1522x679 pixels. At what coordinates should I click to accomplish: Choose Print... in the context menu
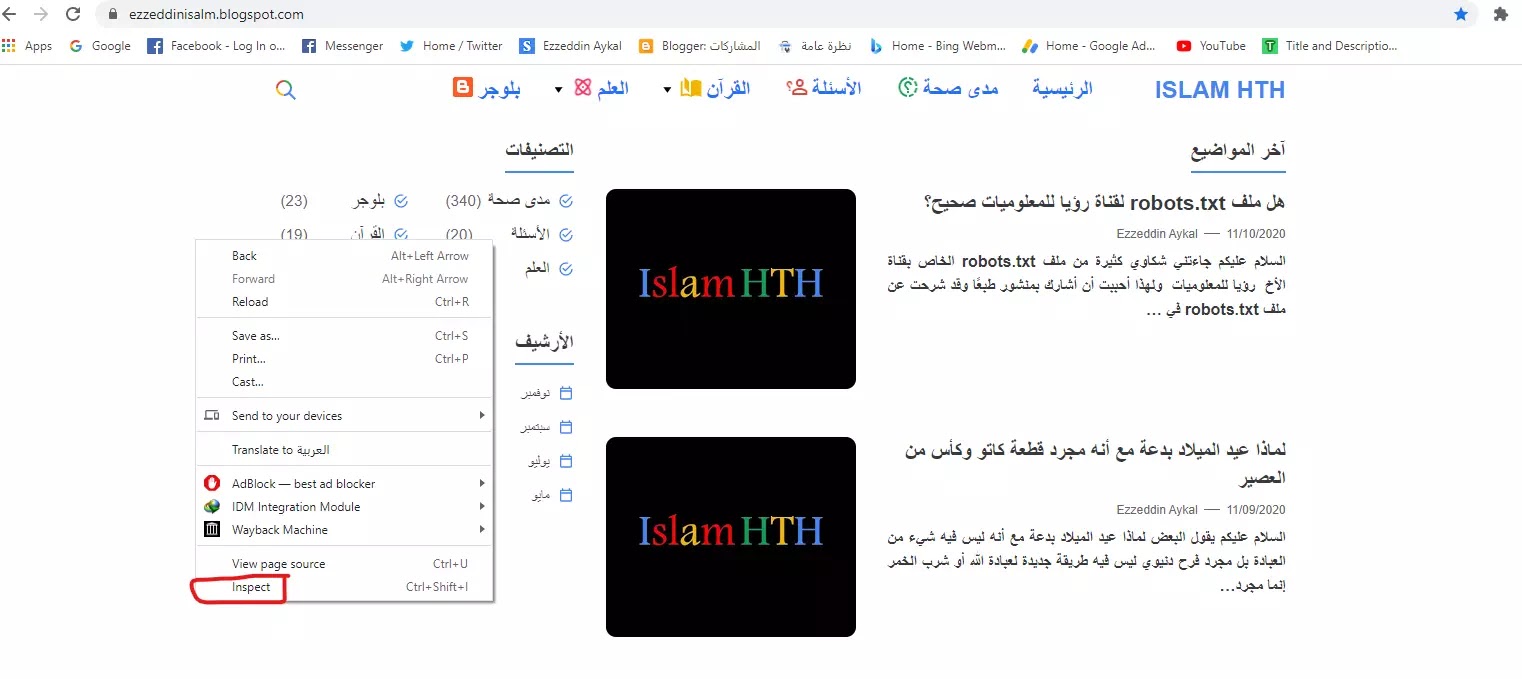pos(345,359)
